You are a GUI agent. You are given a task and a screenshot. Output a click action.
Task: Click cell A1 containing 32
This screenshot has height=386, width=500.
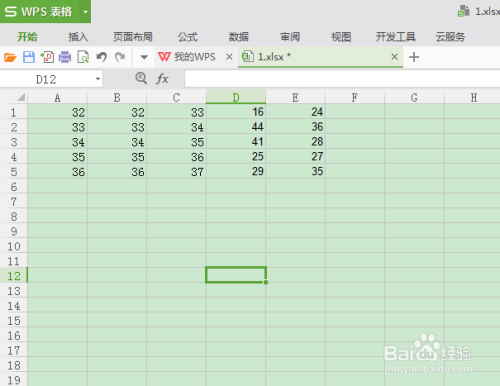[57, 112]
